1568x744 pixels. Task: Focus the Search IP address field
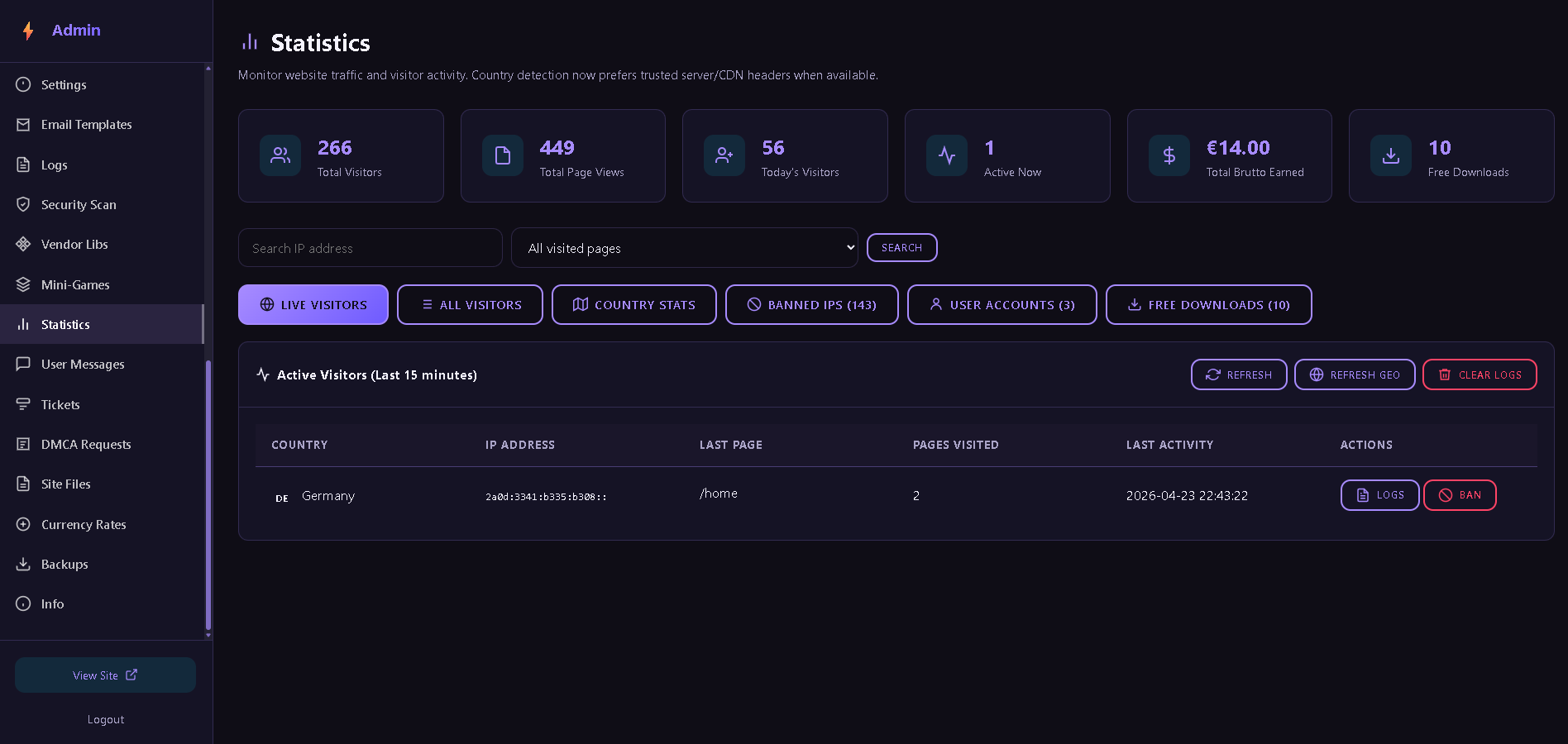pyautogui.click(x=370, y=248)
